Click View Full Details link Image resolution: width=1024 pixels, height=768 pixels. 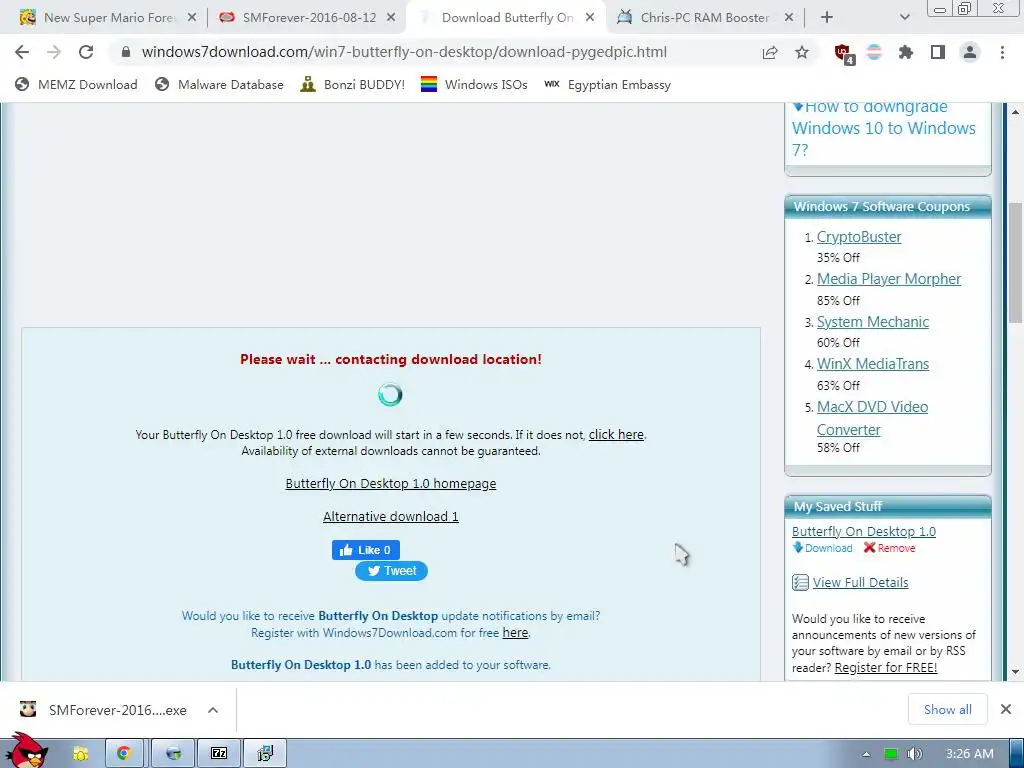click(x=860, y=583)
